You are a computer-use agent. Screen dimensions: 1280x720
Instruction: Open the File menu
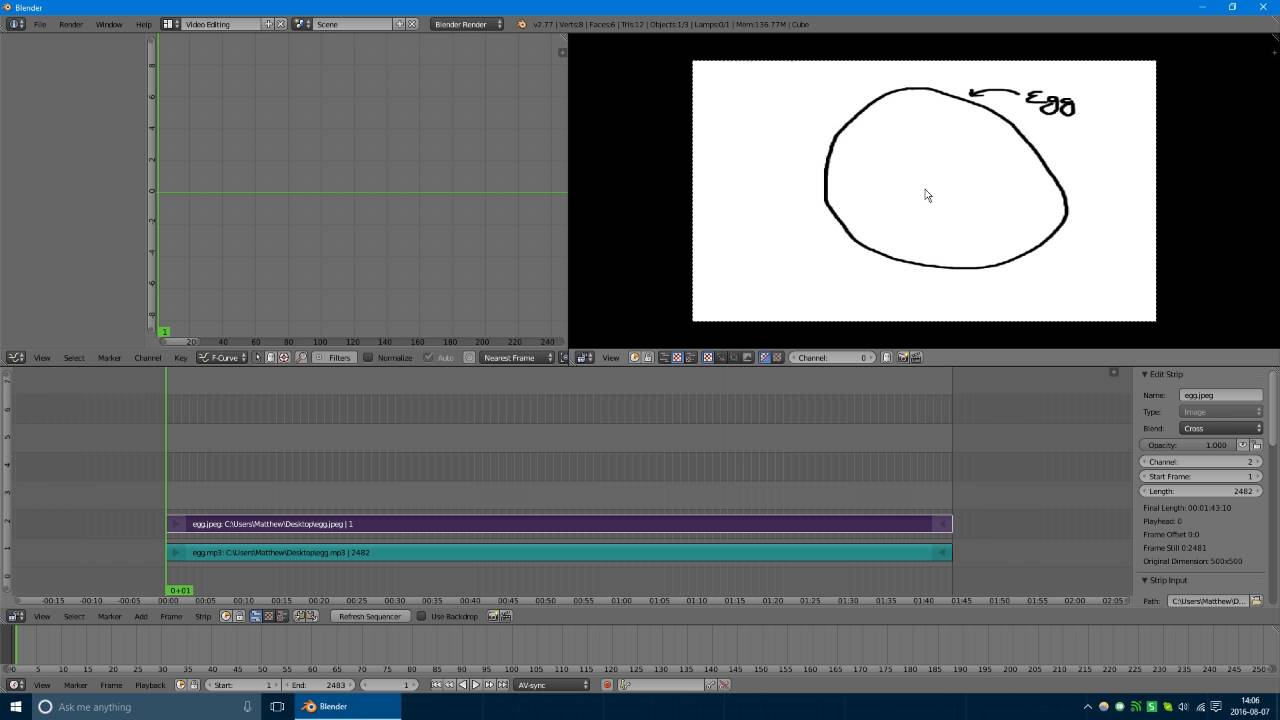click(40, 24)
